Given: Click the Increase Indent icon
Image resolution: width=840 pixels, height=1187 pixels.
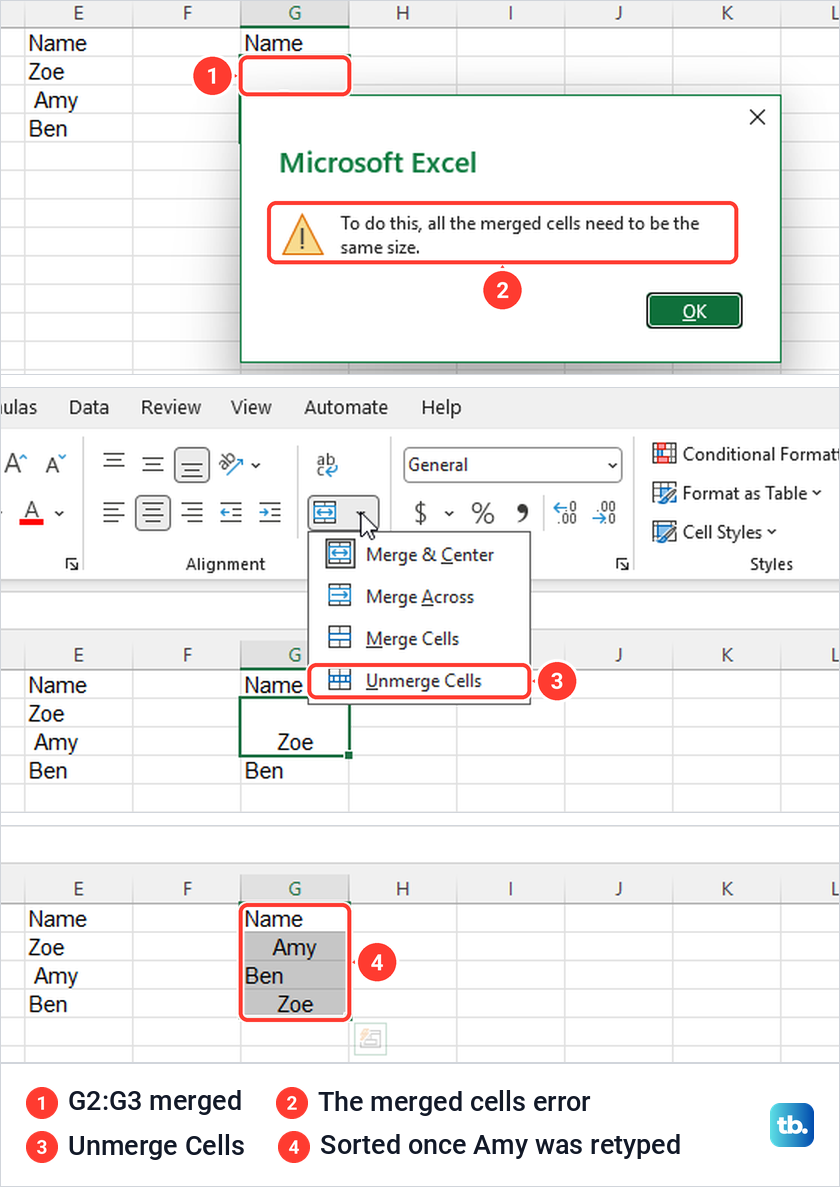Looking at the screenshot, I should (269, 512).
